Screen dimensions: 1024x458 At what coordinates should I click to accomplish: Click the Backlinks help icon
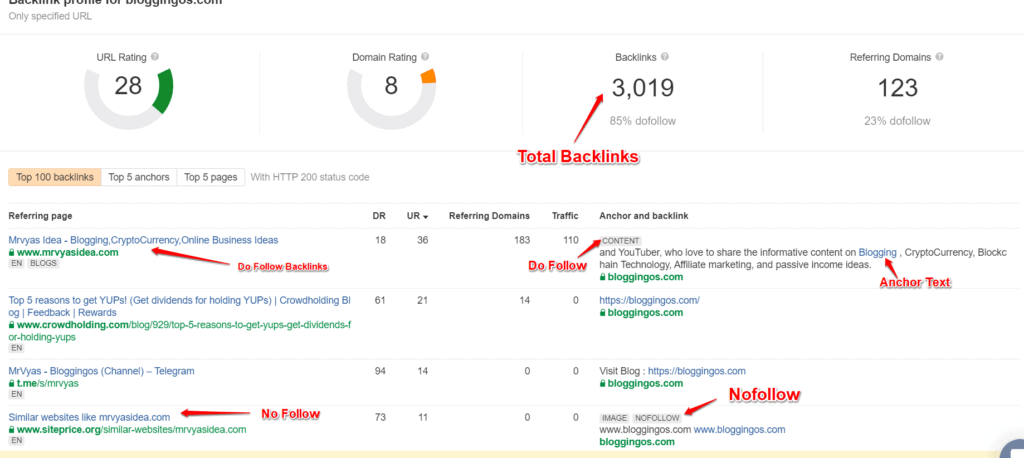pos(664,57)
